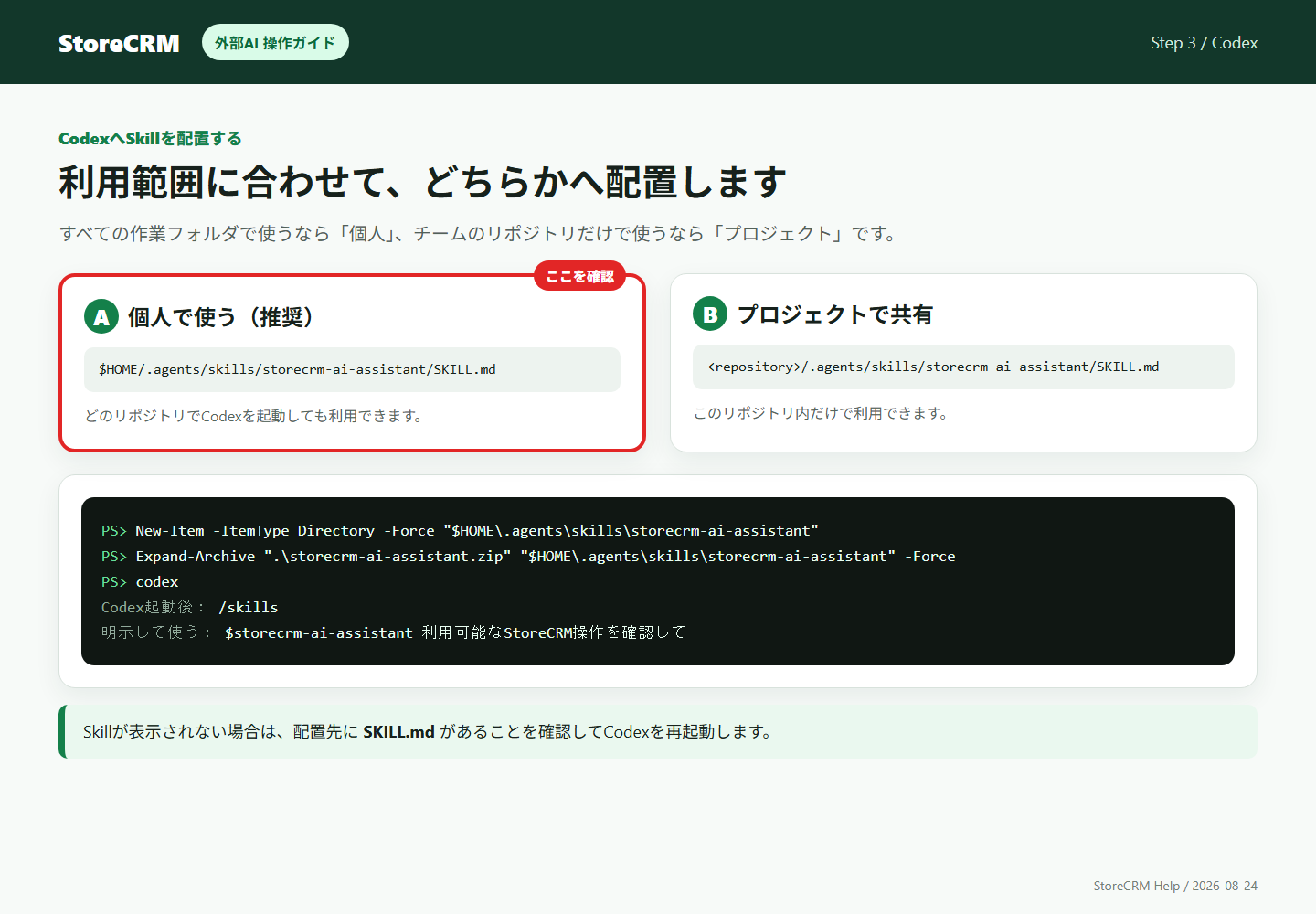Click the green circled A icon
The height and width of the screenshot is (914, 1316).
click(x=101, y=317)
